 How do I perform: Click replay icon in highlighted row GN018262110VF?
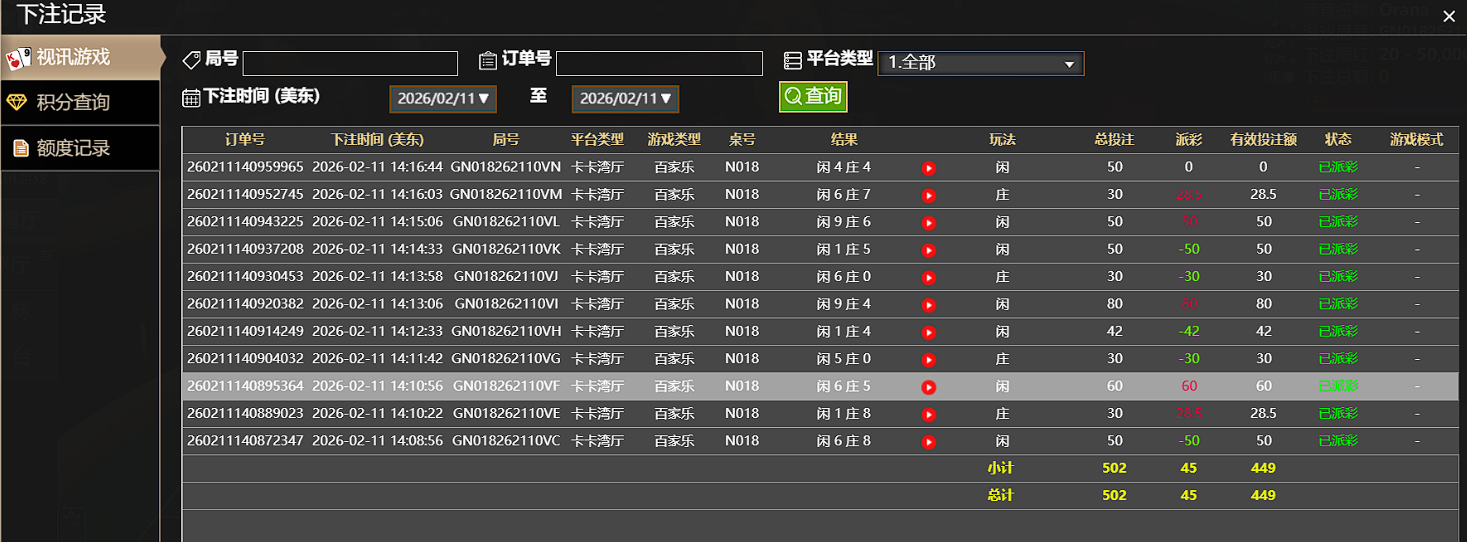(928, 387)
